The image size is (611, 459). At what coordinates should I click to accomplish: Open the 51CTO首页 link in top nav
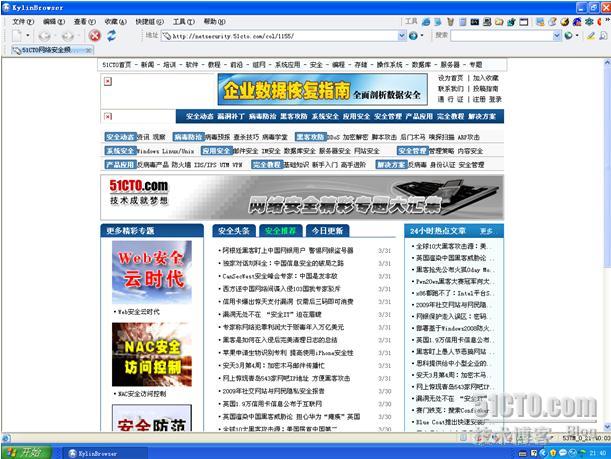click(117, 65)
